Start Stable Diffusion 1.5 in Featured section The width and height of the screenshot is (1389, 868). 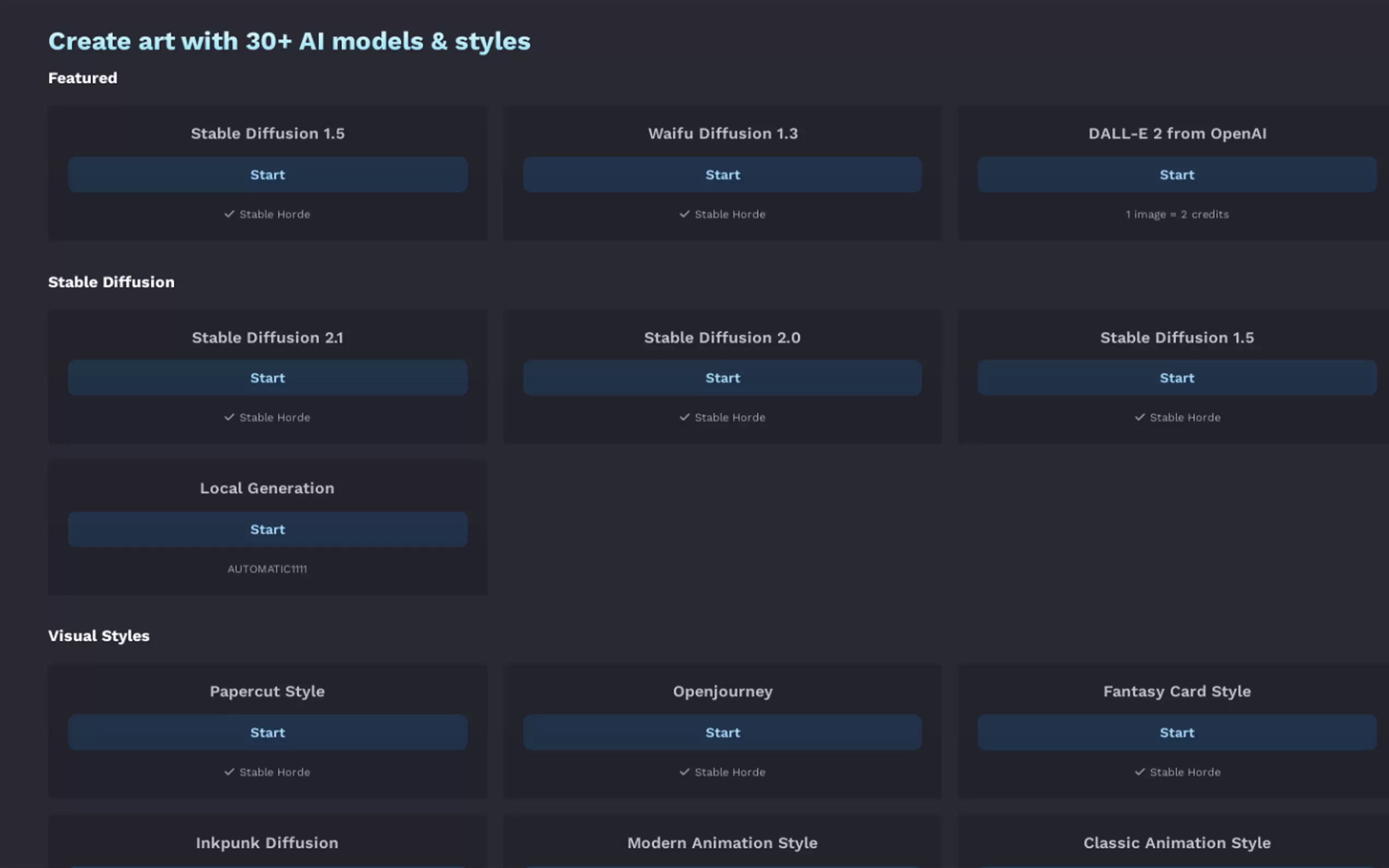(x=267, y=174)
